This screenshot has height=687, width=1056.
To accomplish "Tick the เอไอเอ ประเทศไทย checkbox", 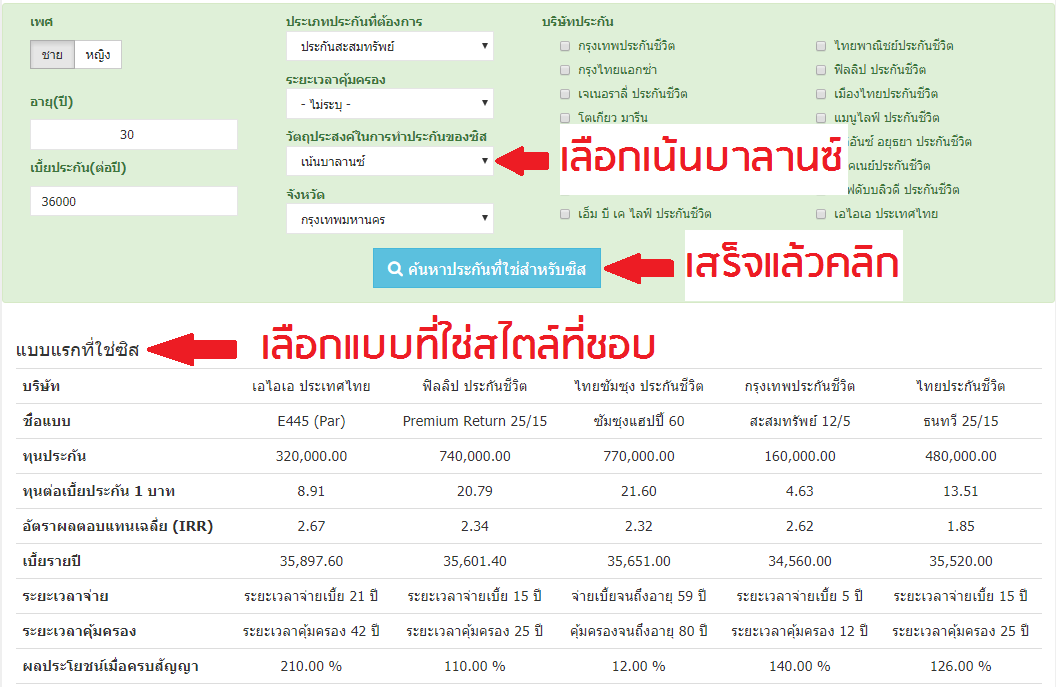I will [x=822, y=214].
